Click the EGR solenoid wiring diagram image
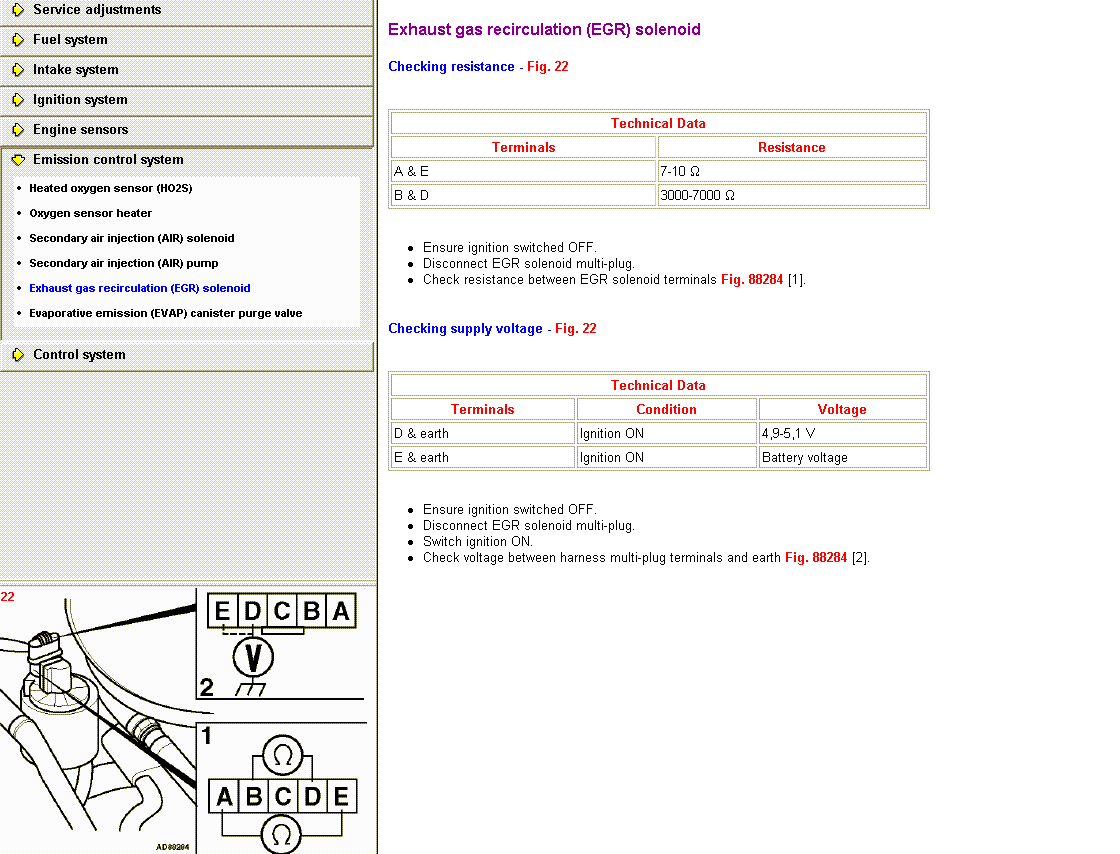This screenshot has height=854, width=1120. tap(187, 720)
